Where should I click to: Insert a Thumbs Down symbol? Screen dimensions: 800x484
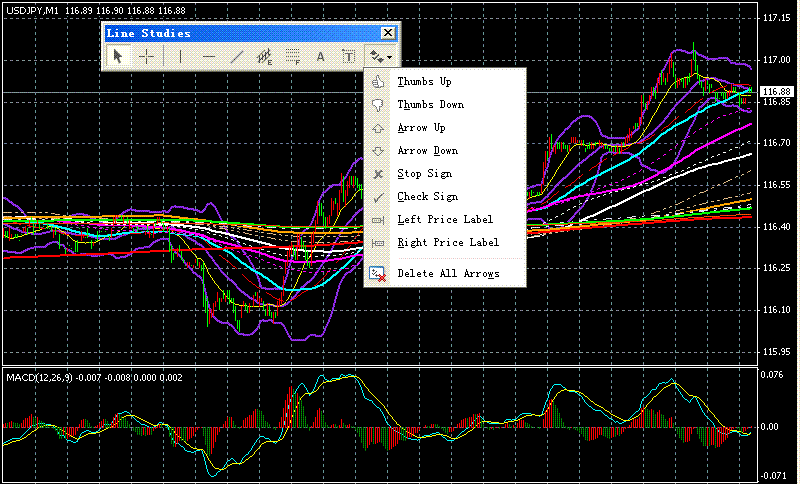pos(430,105)
